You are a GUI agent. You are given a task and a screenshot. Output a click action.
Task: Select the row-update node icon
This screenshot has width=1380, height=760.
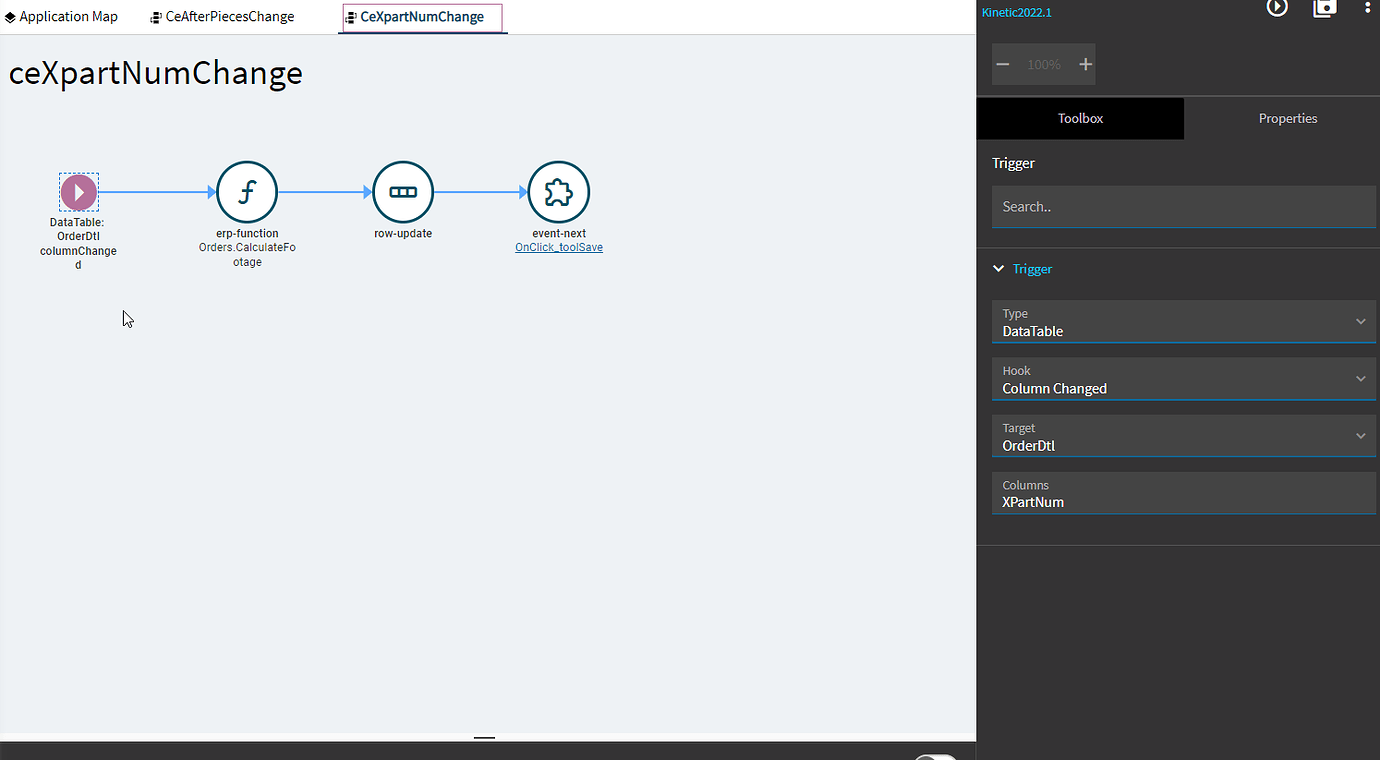coord(403,192)
